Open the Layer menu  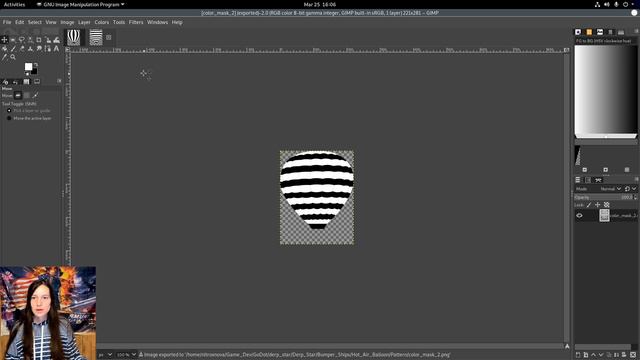click(x=84, y=22)
